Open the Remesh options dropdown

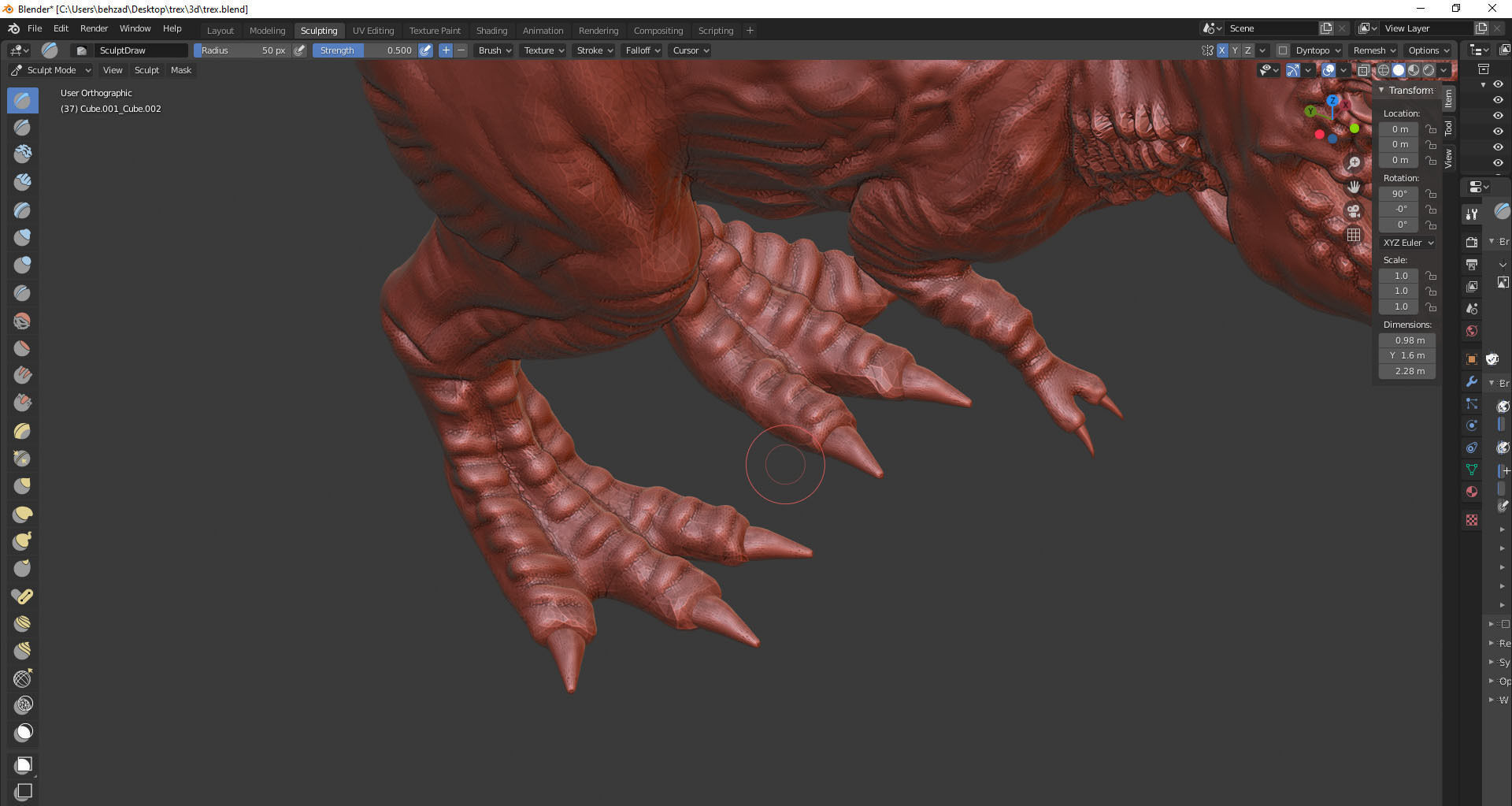click(x=1374, y=50)
